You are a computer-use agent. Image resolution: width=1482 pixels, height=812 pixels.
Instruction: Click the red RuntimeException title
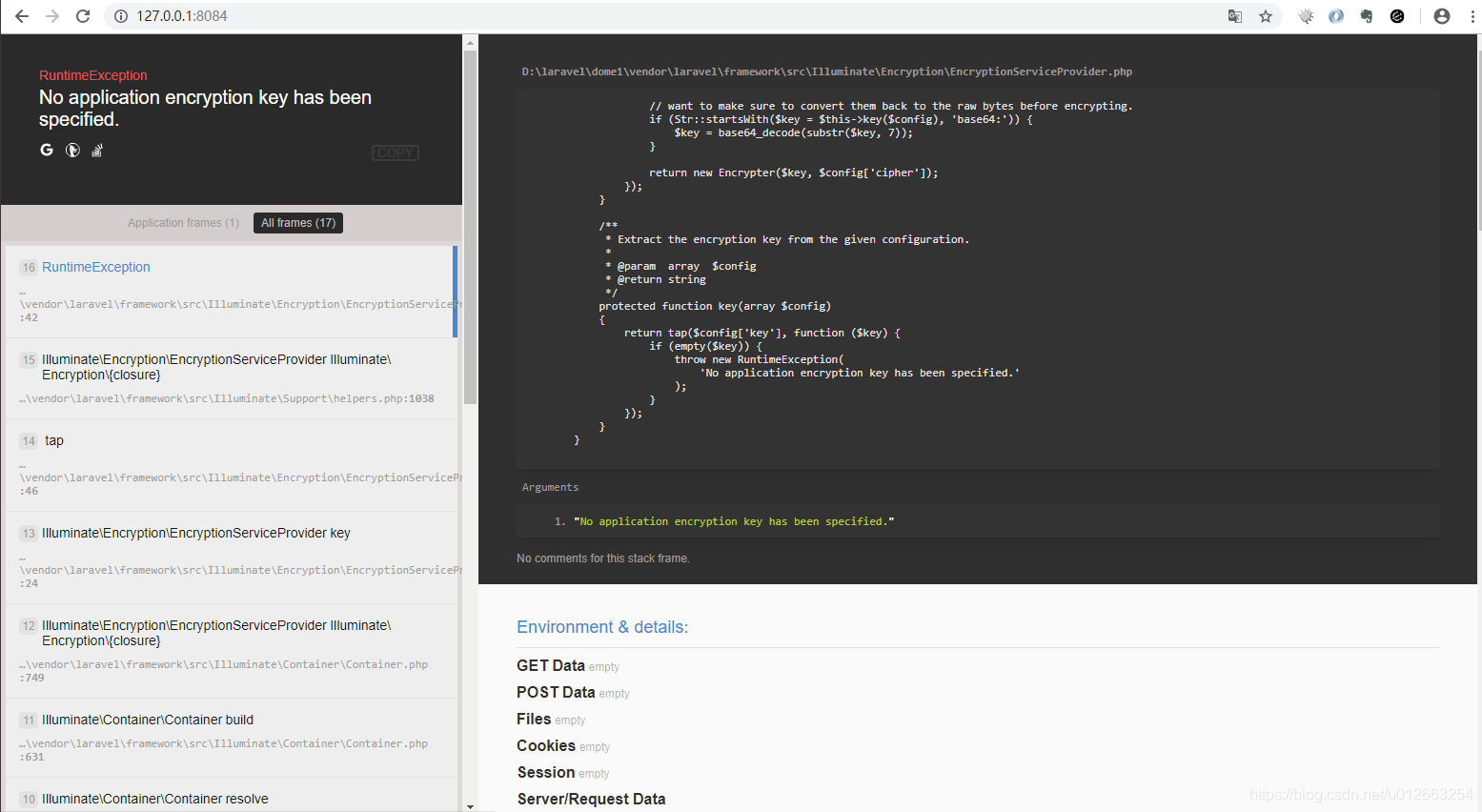[93, 75]
